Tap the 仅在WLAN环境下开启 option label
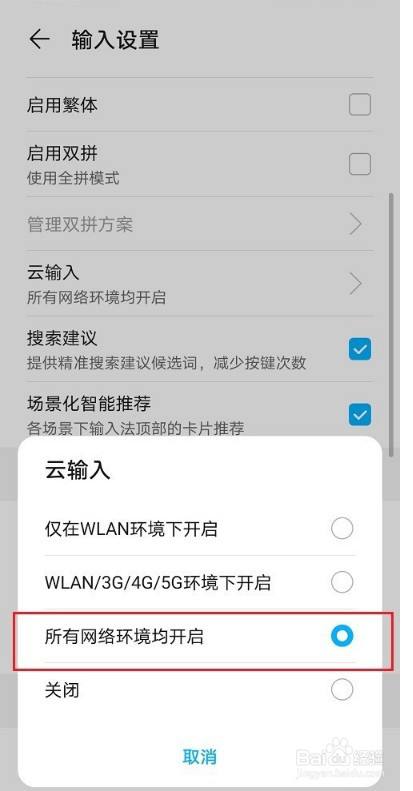This screenshot has height=791, width=413. 131,529
